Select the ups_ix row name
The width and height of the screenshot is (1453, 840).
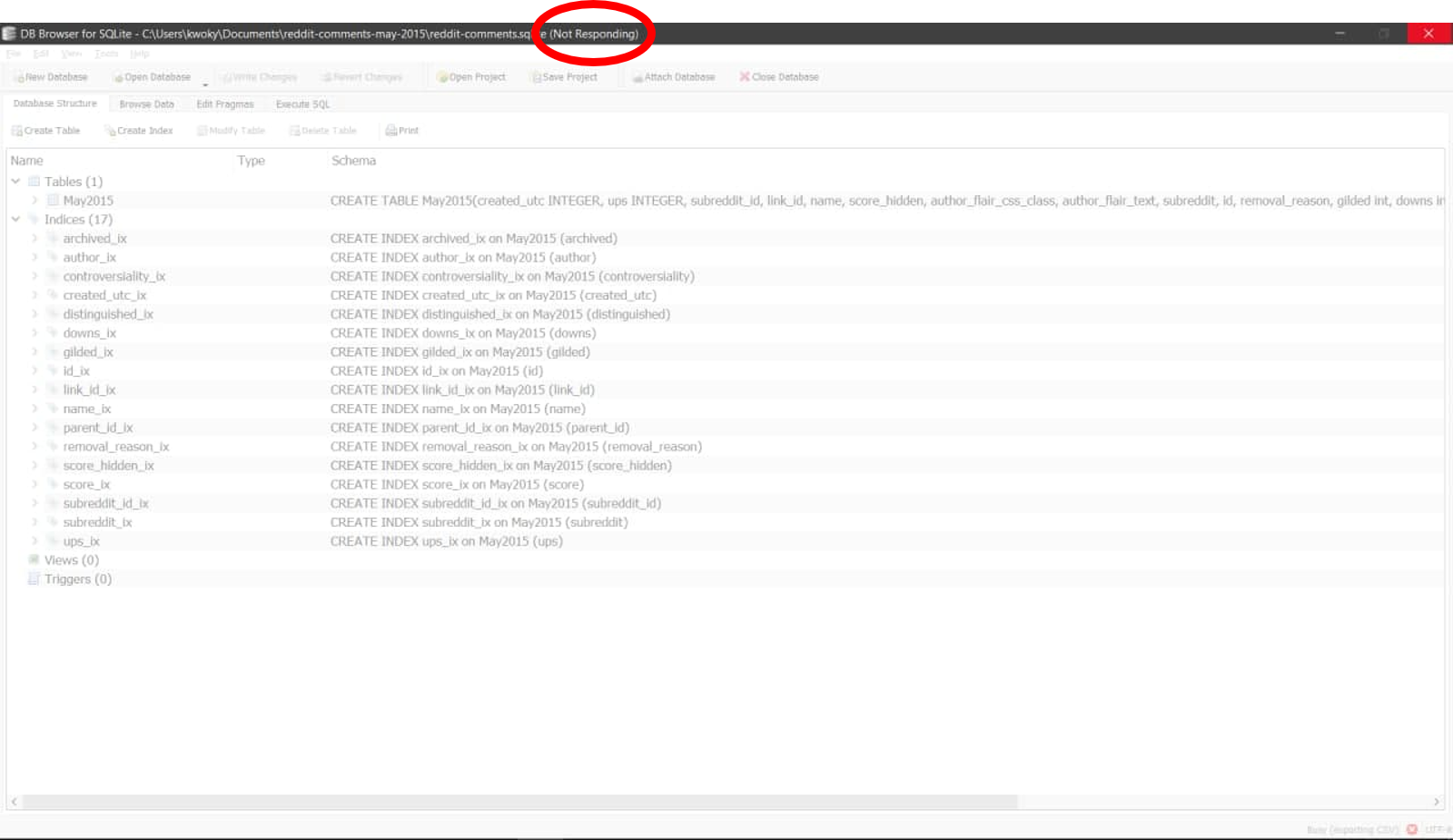(x=82, y=541)
